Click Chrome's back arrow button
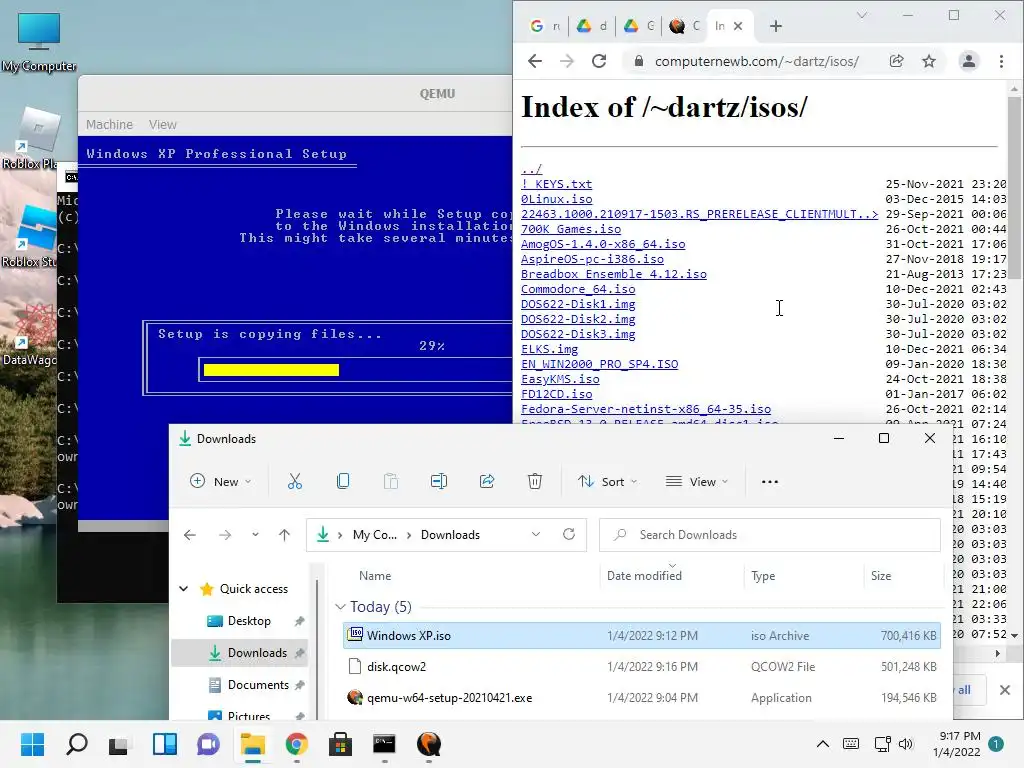 coord(535,61)
